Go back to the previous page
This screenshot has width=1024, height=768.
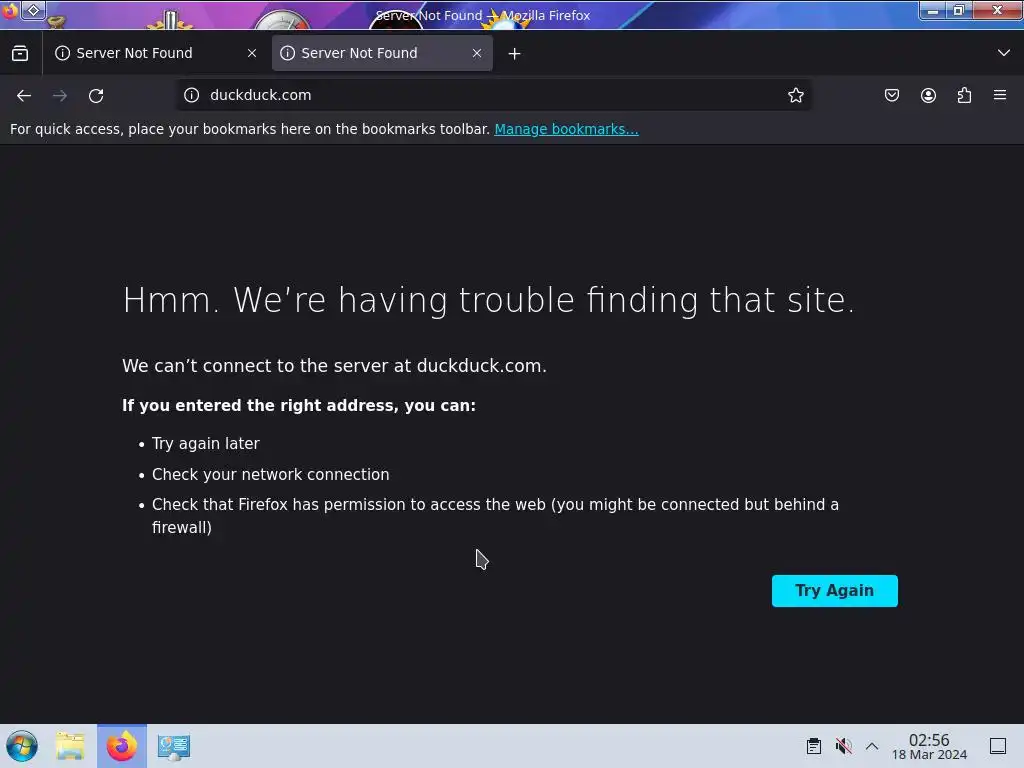24,95
